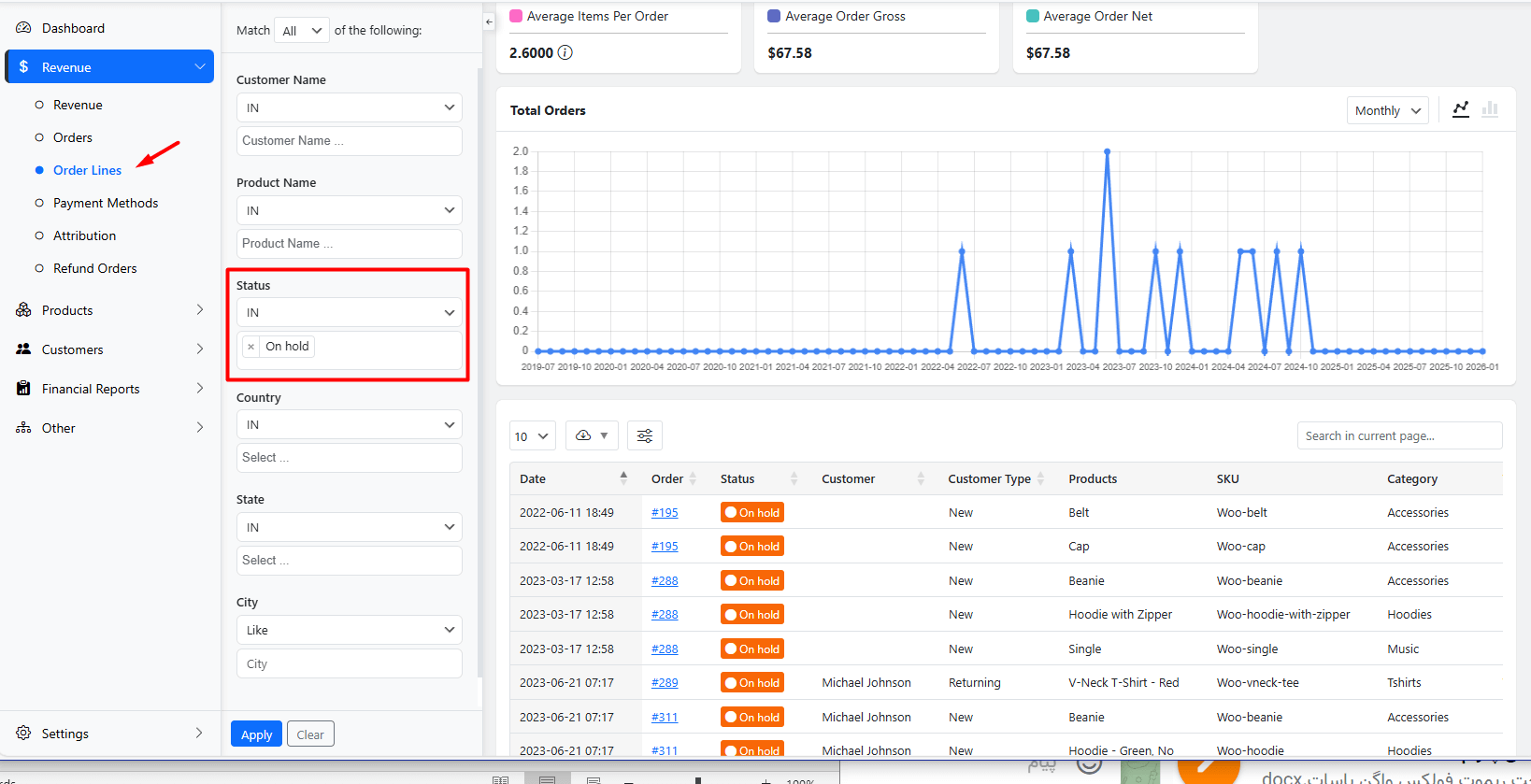Screen dimensions: 1531x784
Task: Open the table column settings icon
Action: pos(645,435)
